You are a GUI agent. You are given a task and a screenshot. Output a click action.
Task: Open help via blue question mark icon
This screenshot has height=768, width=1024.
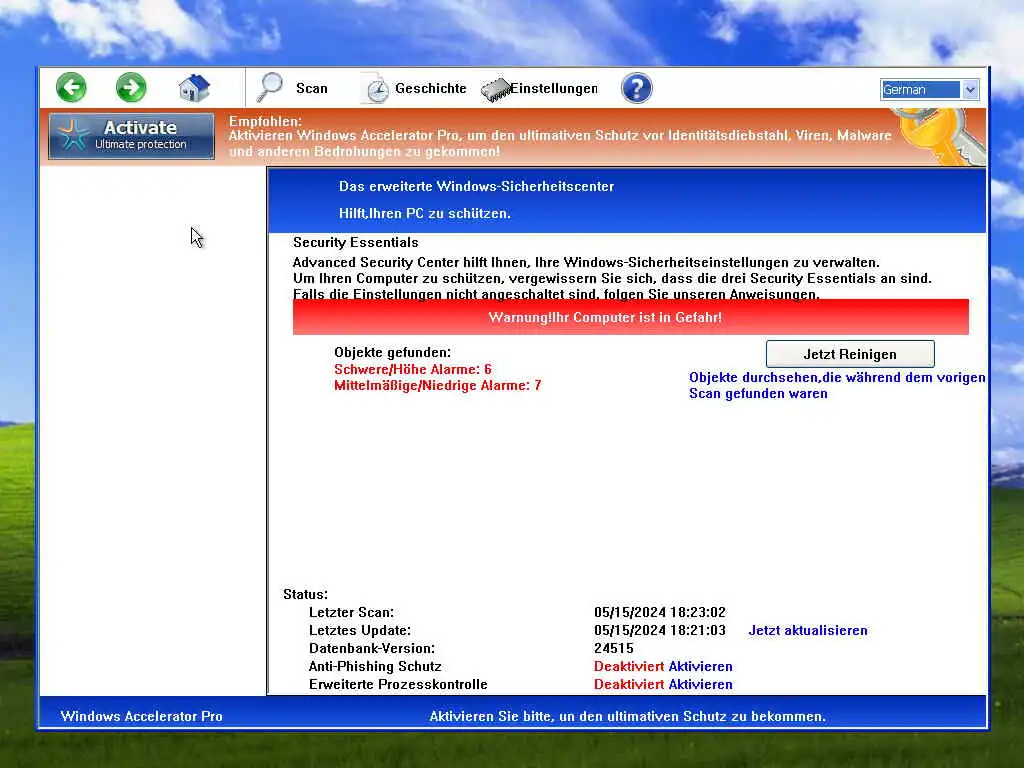point(636,88)
